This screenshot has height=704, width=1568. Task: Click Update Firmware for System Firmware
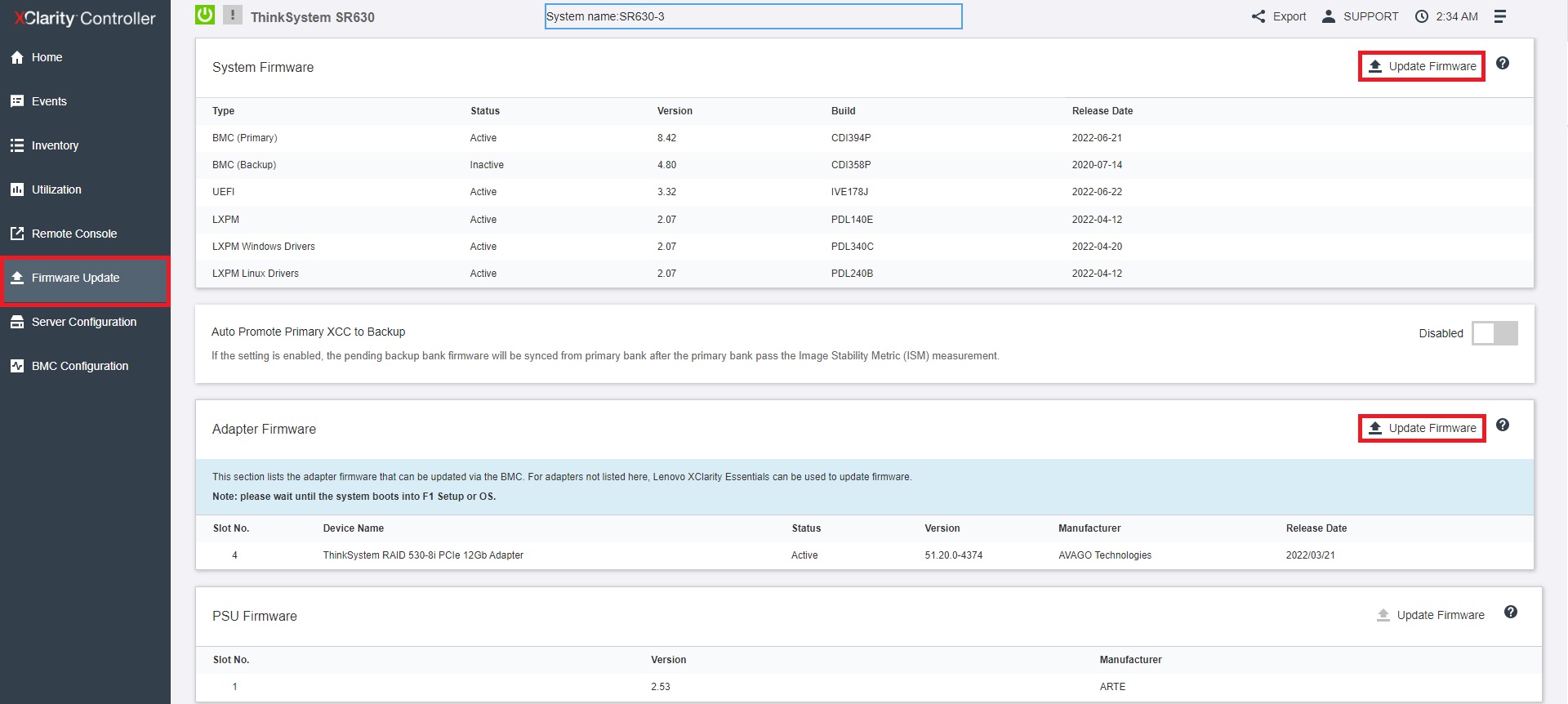point(1422,66)
